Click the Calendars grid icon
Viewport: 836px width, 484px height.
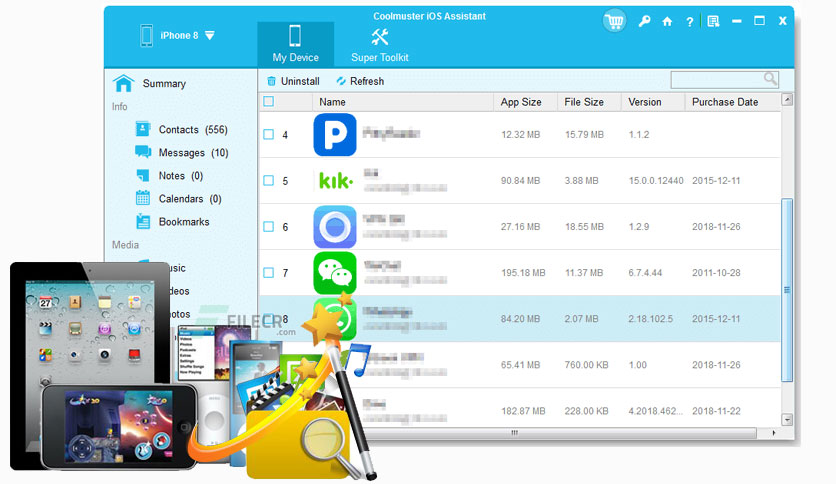[x=143, y=198]
